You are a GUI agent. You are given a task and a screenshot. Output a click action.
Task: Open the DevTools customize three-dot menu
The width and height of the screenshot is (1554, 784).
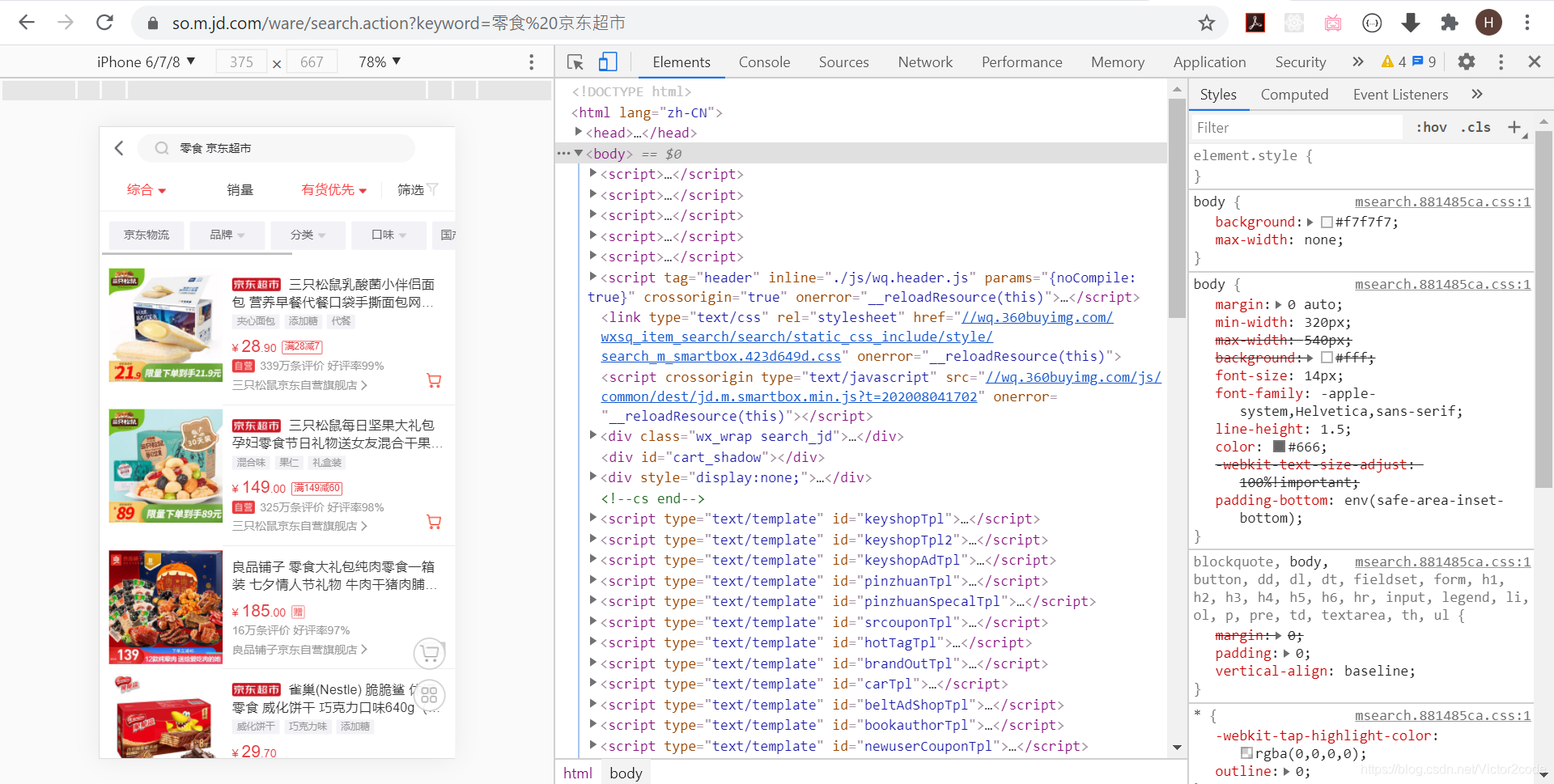pos(1501,62)
